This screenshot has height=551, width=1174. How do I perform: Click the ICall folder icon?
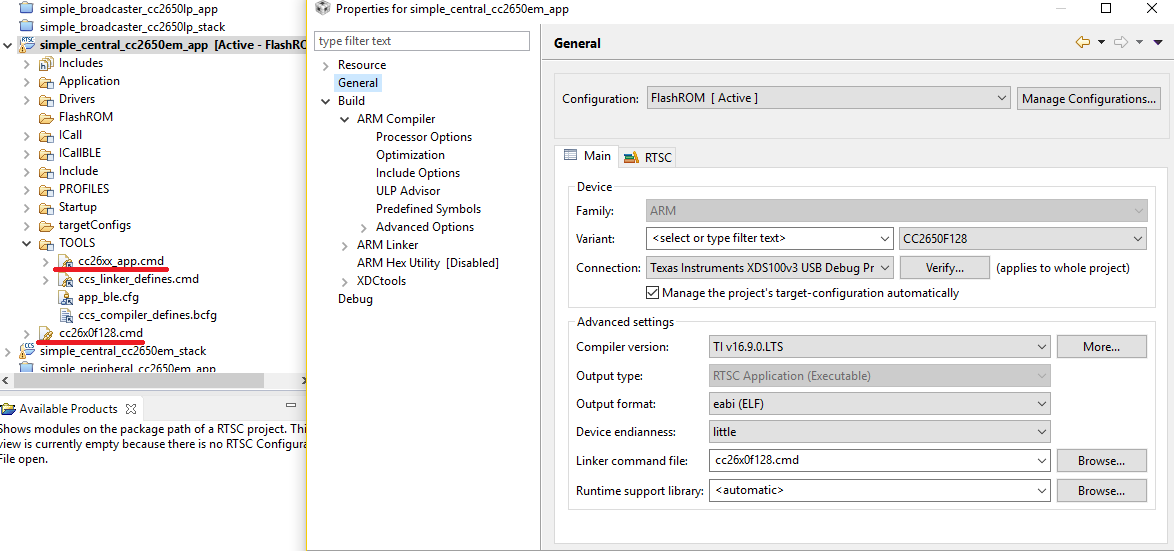coord(46,136)
